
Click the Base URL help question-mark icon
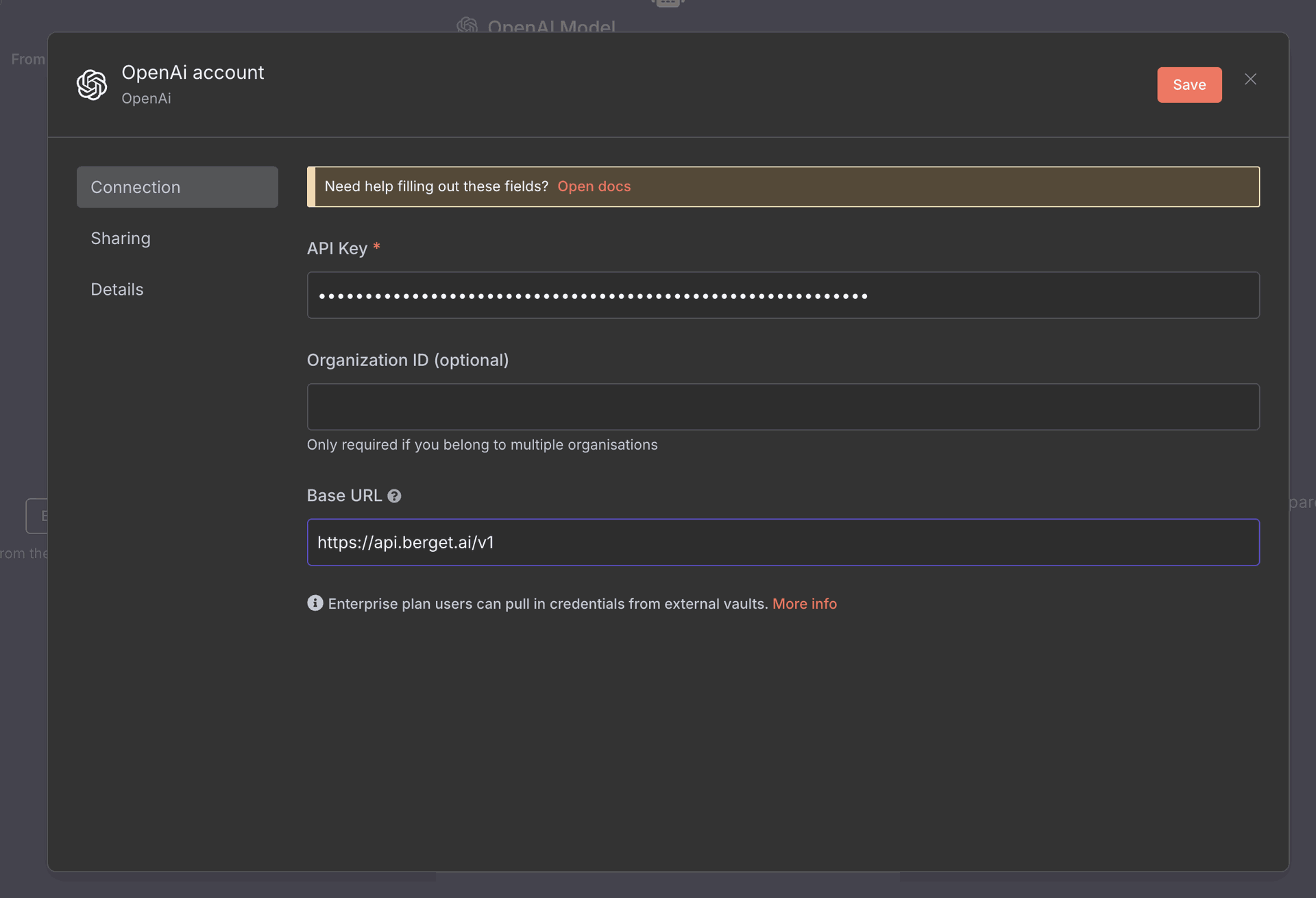[394, 496]
